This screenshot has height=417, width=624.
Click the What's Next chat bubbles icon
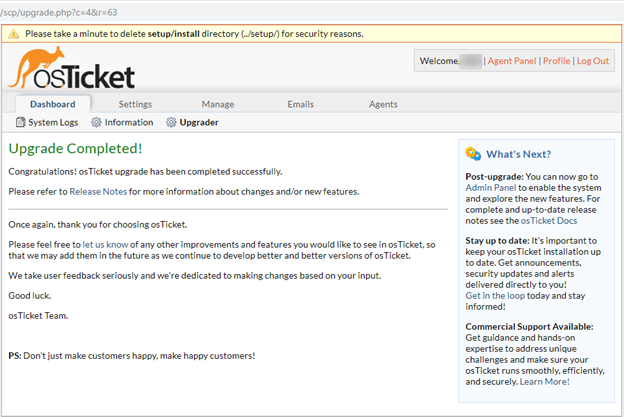[x=473, y=154]
